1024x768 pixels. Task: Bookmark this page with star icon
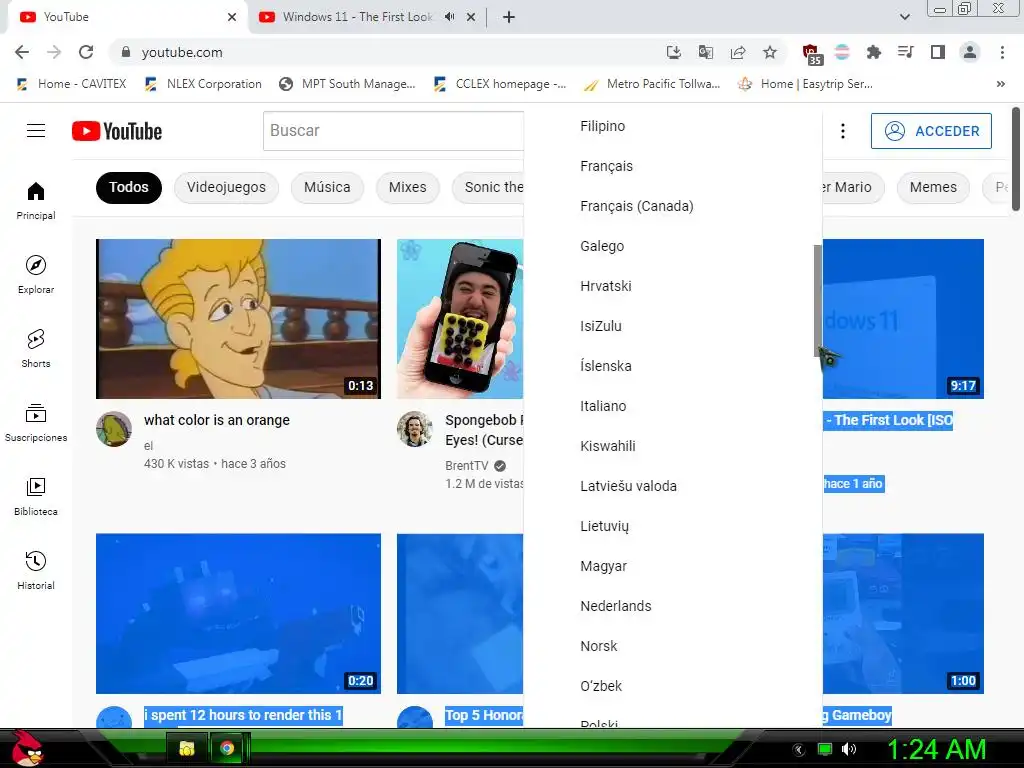click(770, 52)
